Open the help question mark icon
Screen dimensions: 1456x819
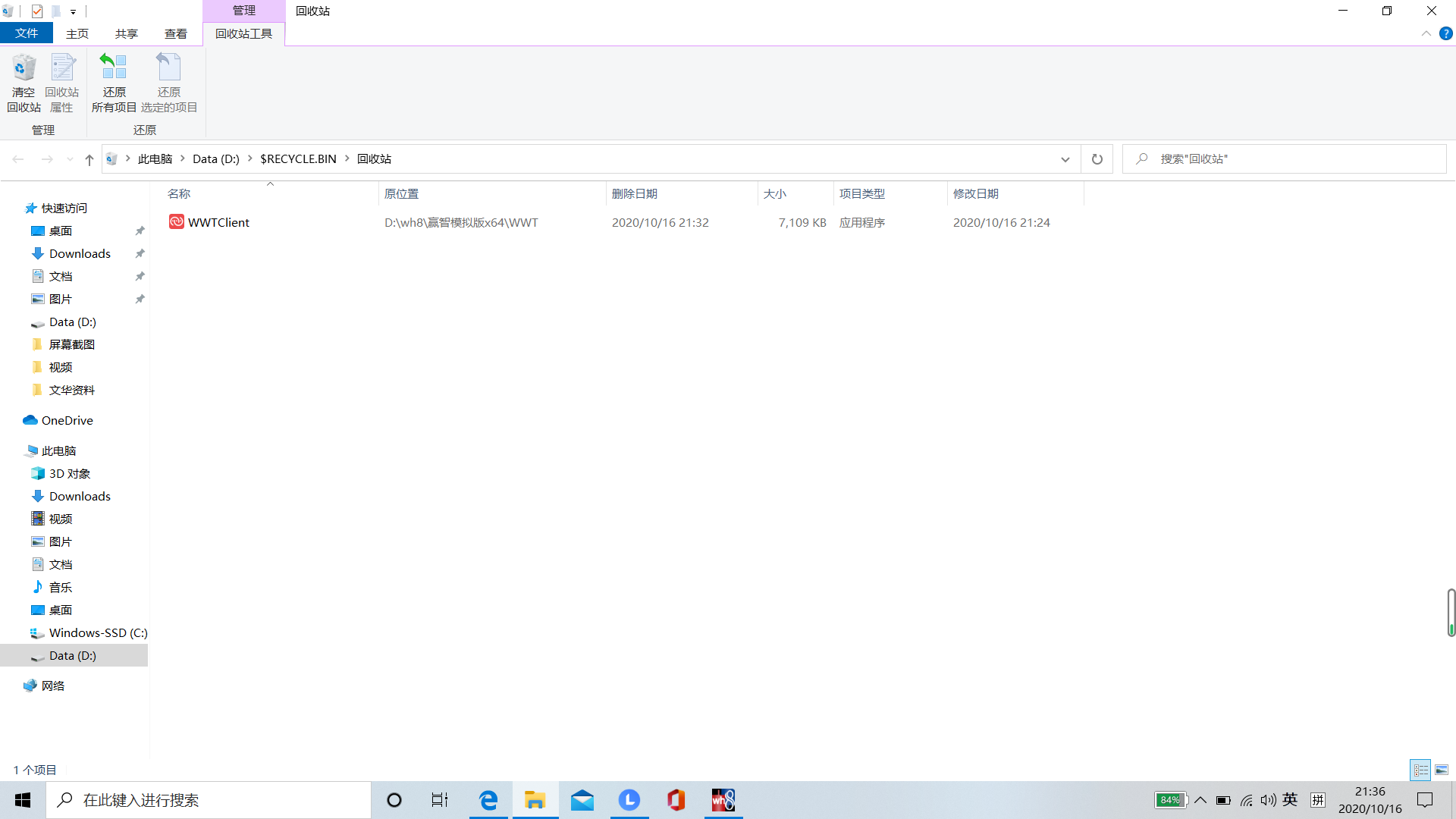(x=1446, y=33)
